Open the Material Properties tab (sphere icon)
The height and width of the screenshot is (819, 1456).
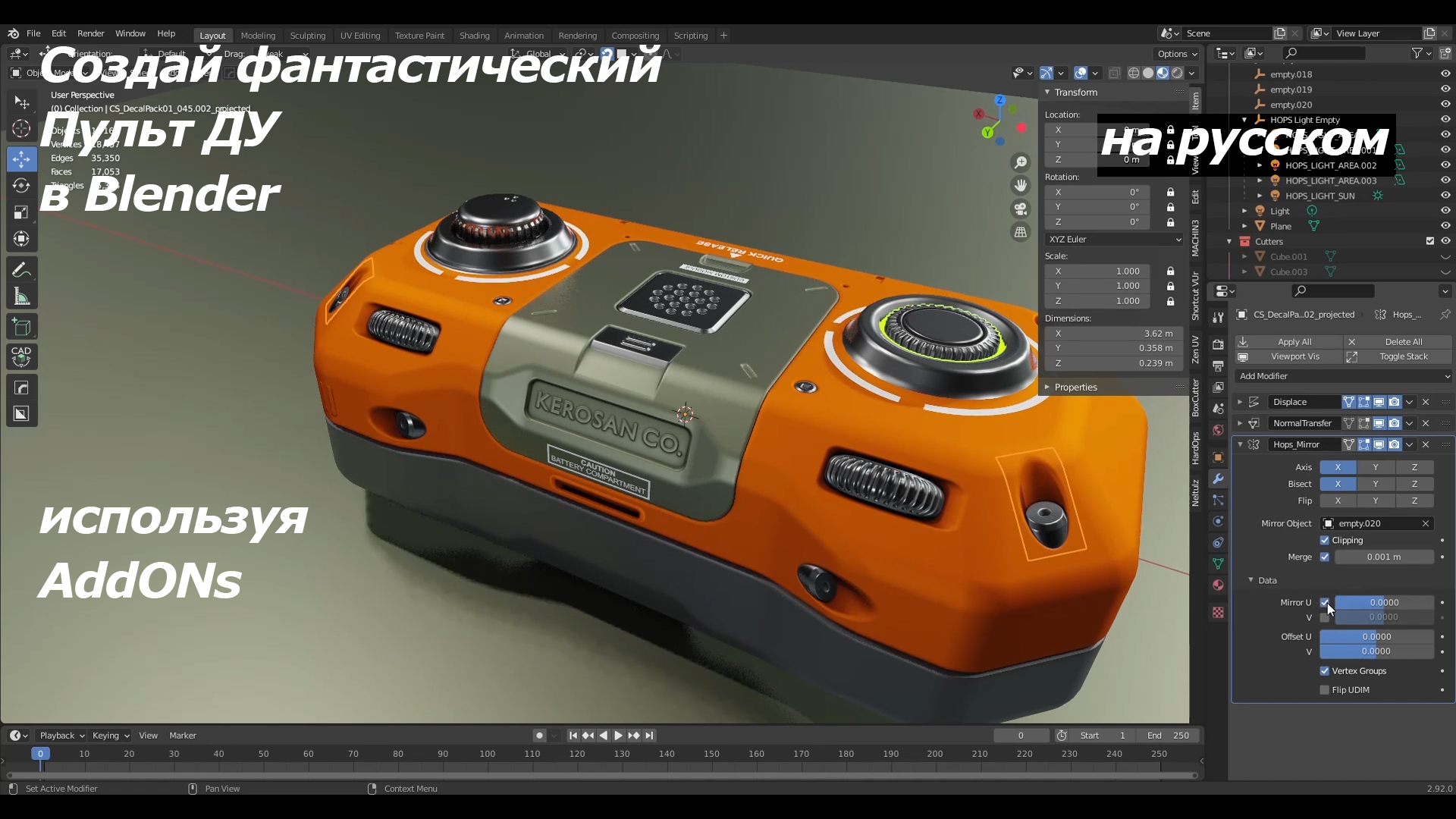click(1218, 585)
